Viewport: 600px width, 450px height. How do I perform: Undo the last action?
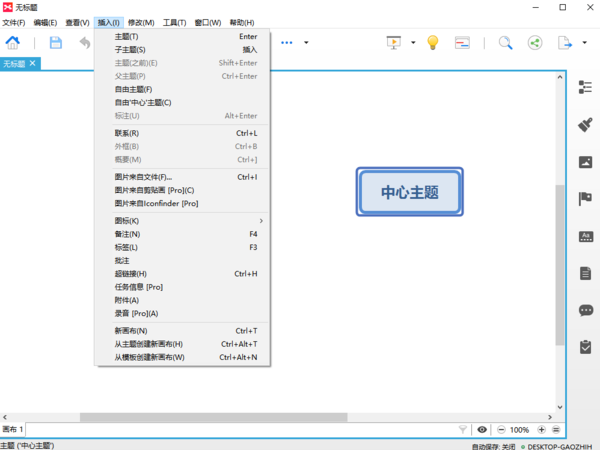pyautogui.click(x=85, y=42)
